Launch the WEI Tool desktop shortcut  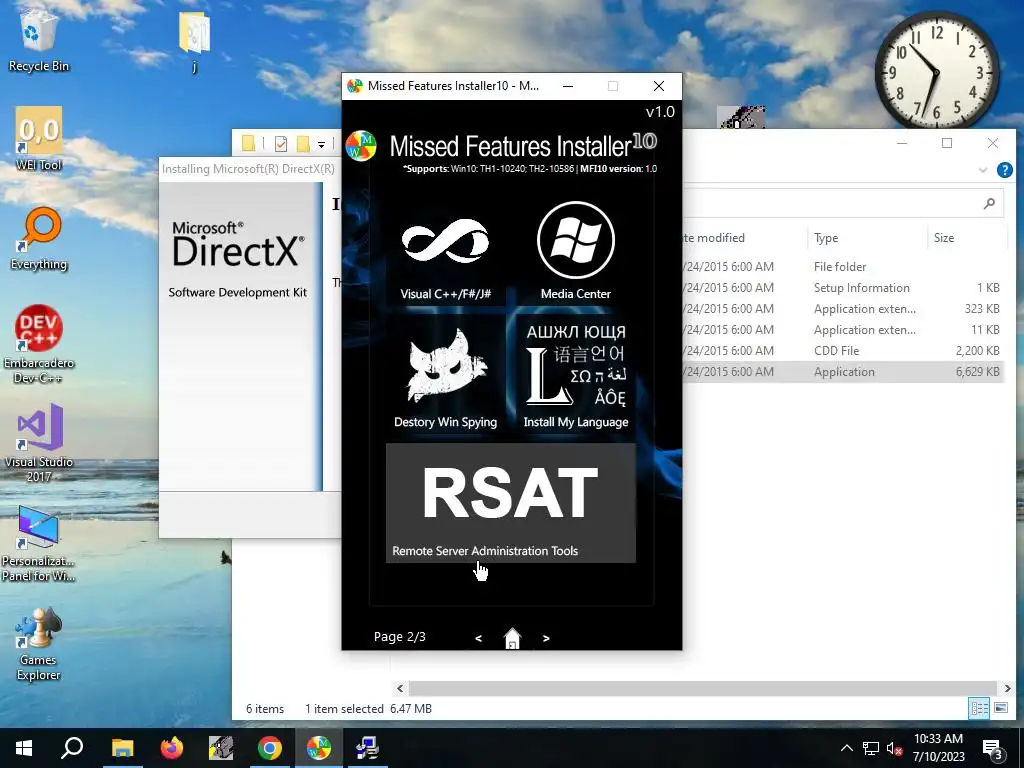click(x=39, y=139)
